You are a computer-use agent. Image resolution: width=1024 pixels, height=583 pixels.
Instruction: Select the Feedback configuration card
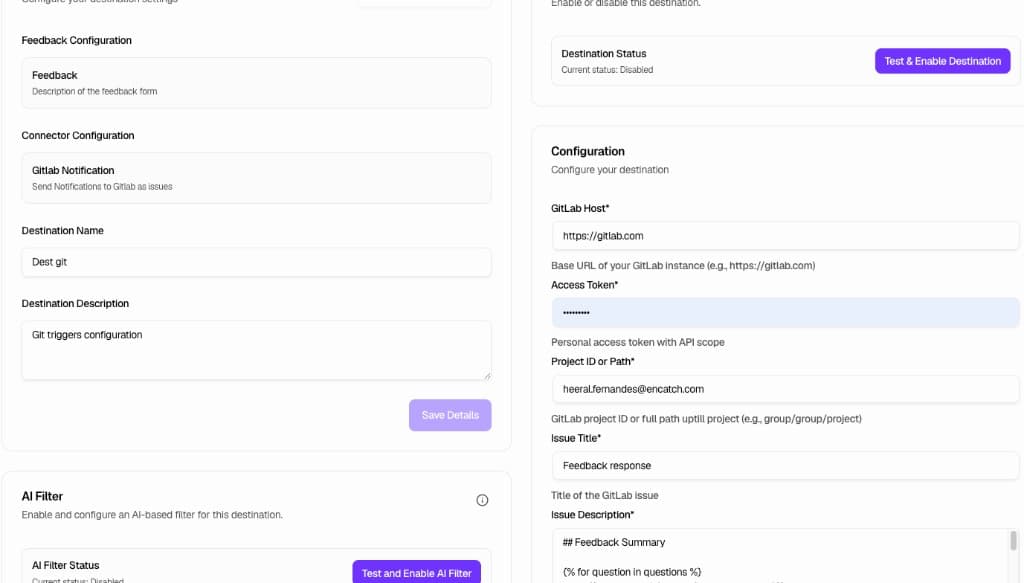point(256,83)
